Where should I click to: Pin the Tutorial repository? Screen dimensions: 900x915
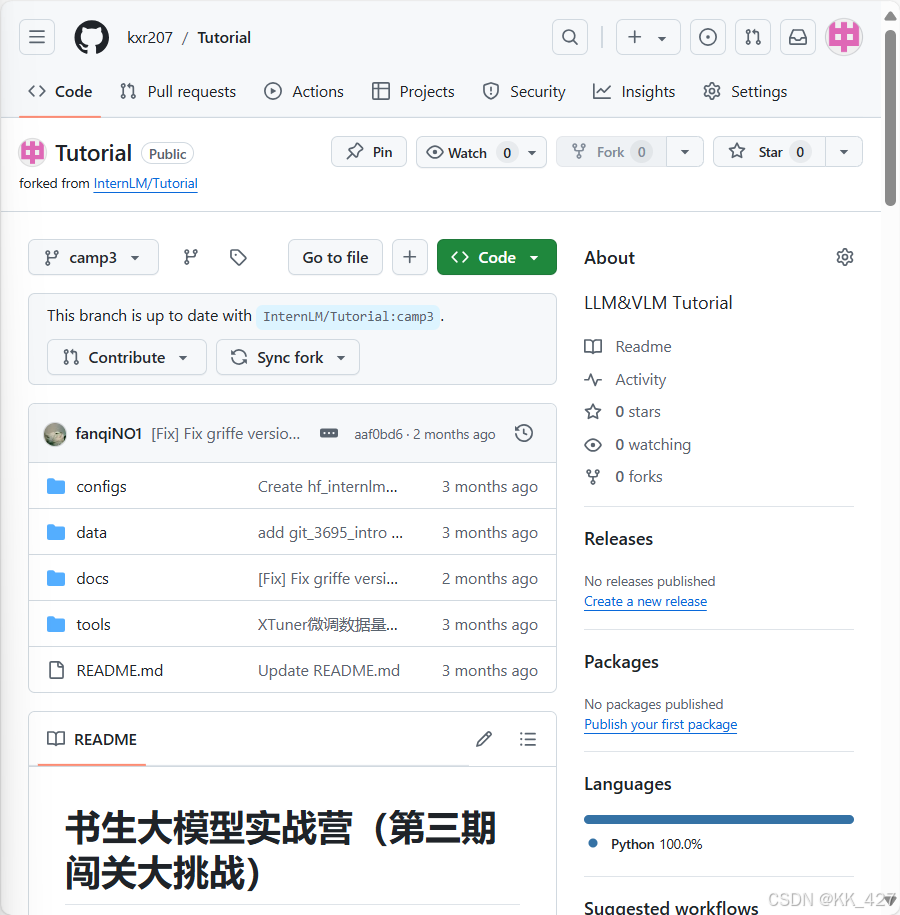tap(369, 152)
